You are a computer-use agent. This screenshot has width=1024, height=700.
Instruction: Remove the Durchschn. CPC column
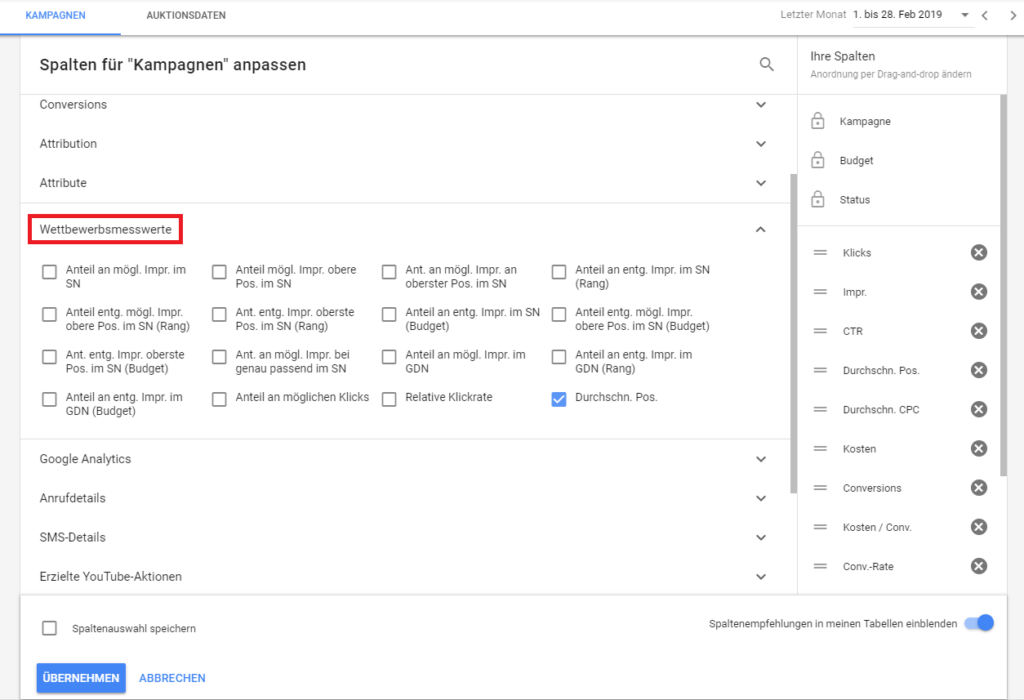[978, 409]
